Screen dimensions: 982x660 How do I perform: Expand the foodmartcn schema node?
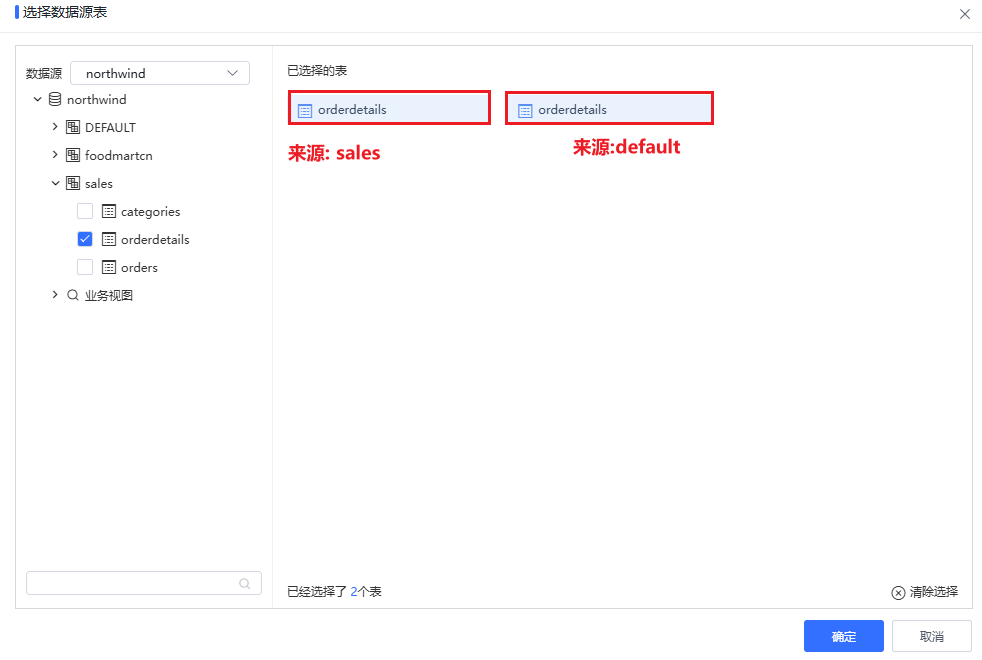tap(55, 155)
